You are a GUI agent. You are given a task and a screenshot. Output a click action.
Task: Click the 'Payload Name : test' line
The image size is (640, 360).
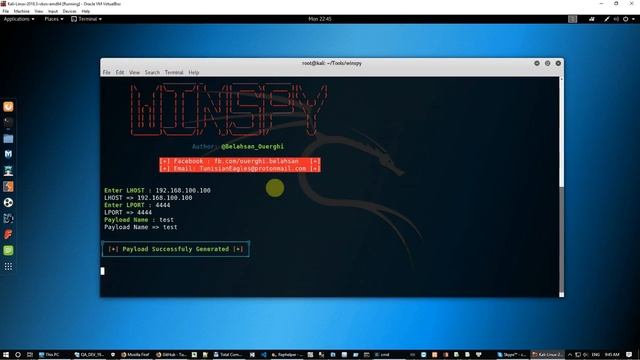pos(139,220)
